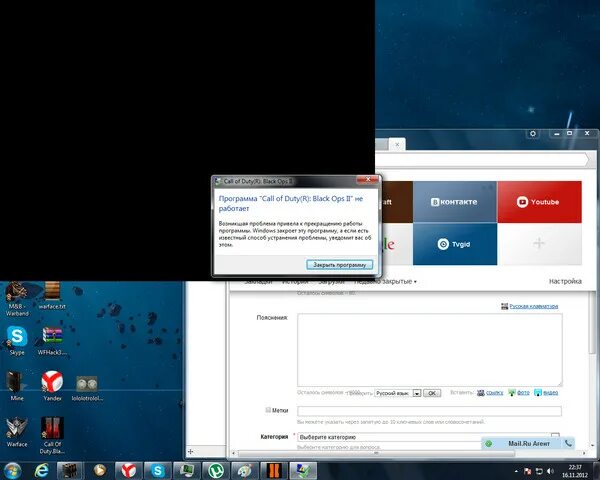The height and width of the screenshot is (480, 600).
Task: Expand the Недавно закрытые dropdown
Action: click(385, 282)
